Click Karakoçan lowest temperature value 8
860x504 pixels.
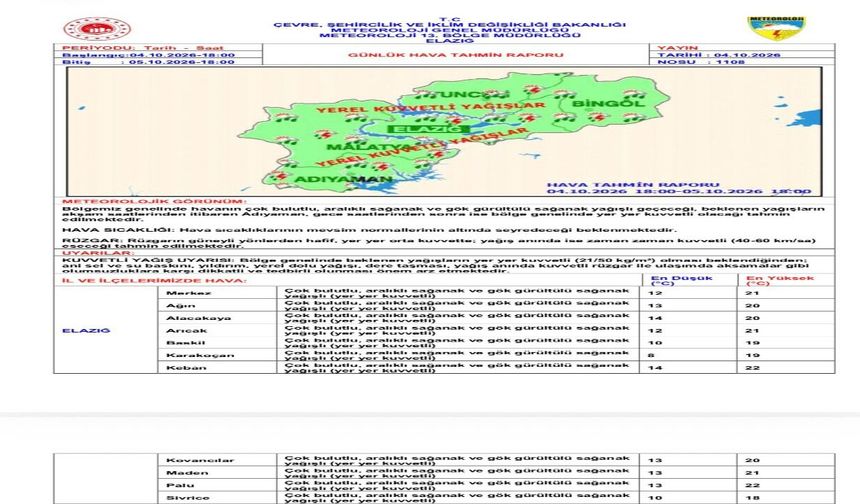(x=651, y=355)
